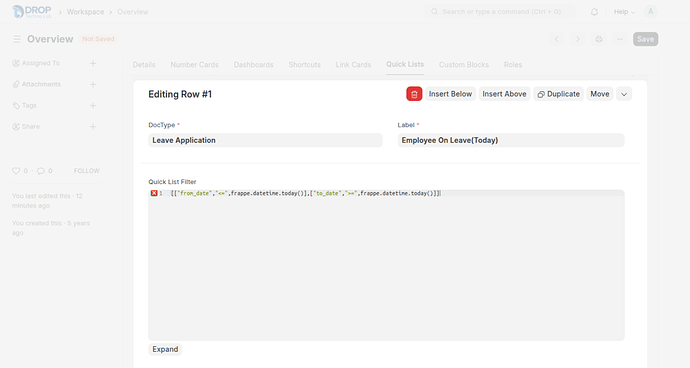690x368 pixels.
Task: Delete row with red trash icon
Action: [414, 94]
